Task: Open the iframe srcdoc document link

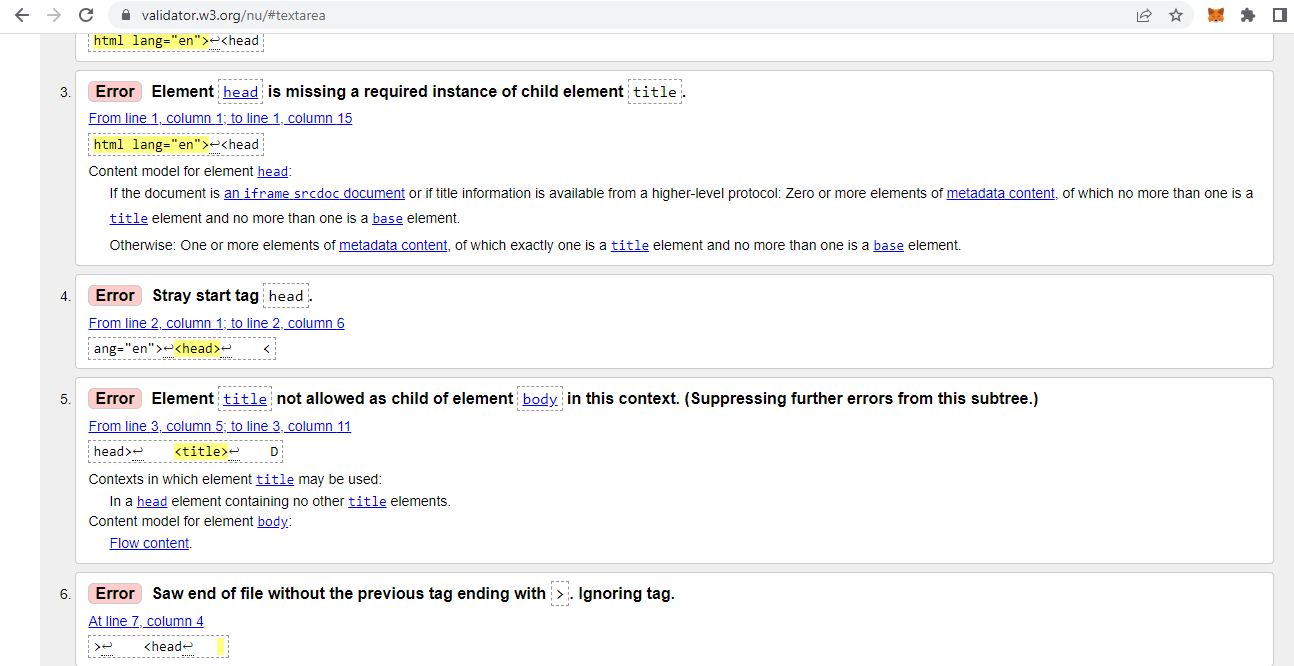Action: click(x=314, y=192)
